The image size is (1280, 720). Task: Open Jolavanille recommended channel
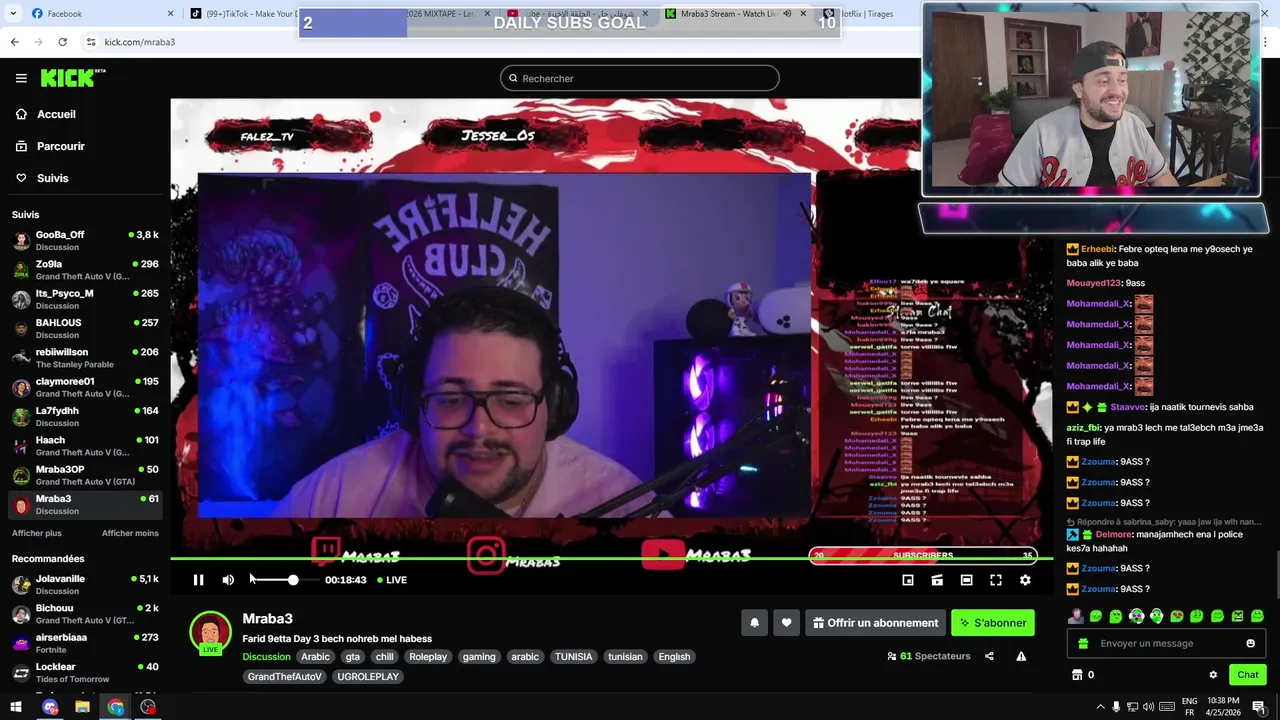[85, 585]
